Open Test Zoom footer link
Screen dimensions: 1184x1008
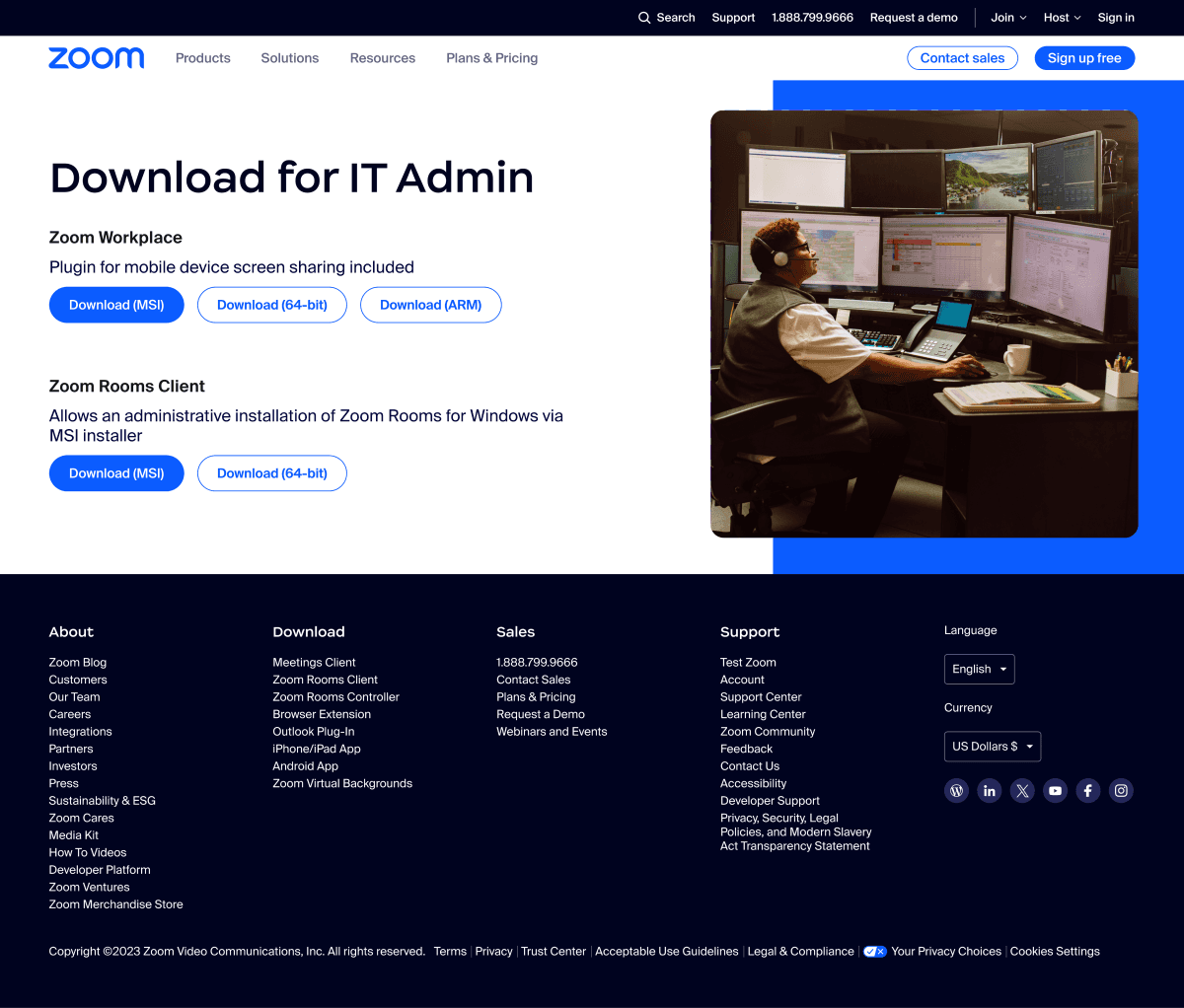(x=748, y=663)
